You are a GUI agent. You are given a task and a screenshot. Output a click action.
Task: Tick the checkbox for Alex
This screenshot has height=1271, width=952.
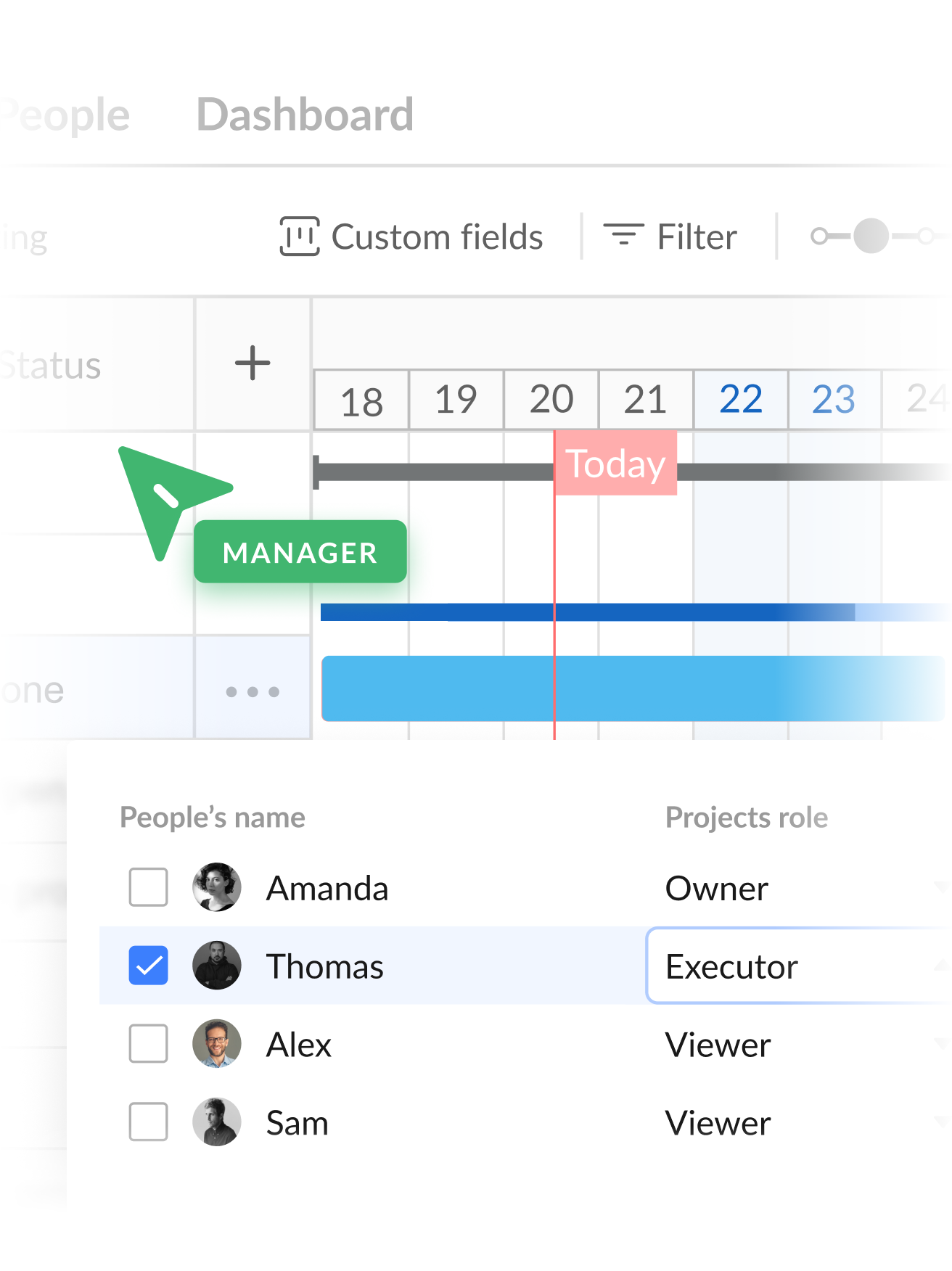click(x=148, y=1044)
